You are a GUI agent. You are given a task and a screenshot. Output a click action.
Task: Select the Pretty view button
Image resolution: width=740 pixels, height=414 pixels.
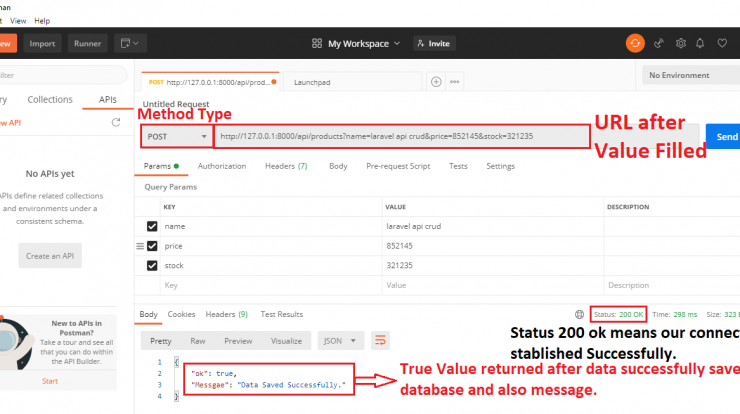(160, 341)
